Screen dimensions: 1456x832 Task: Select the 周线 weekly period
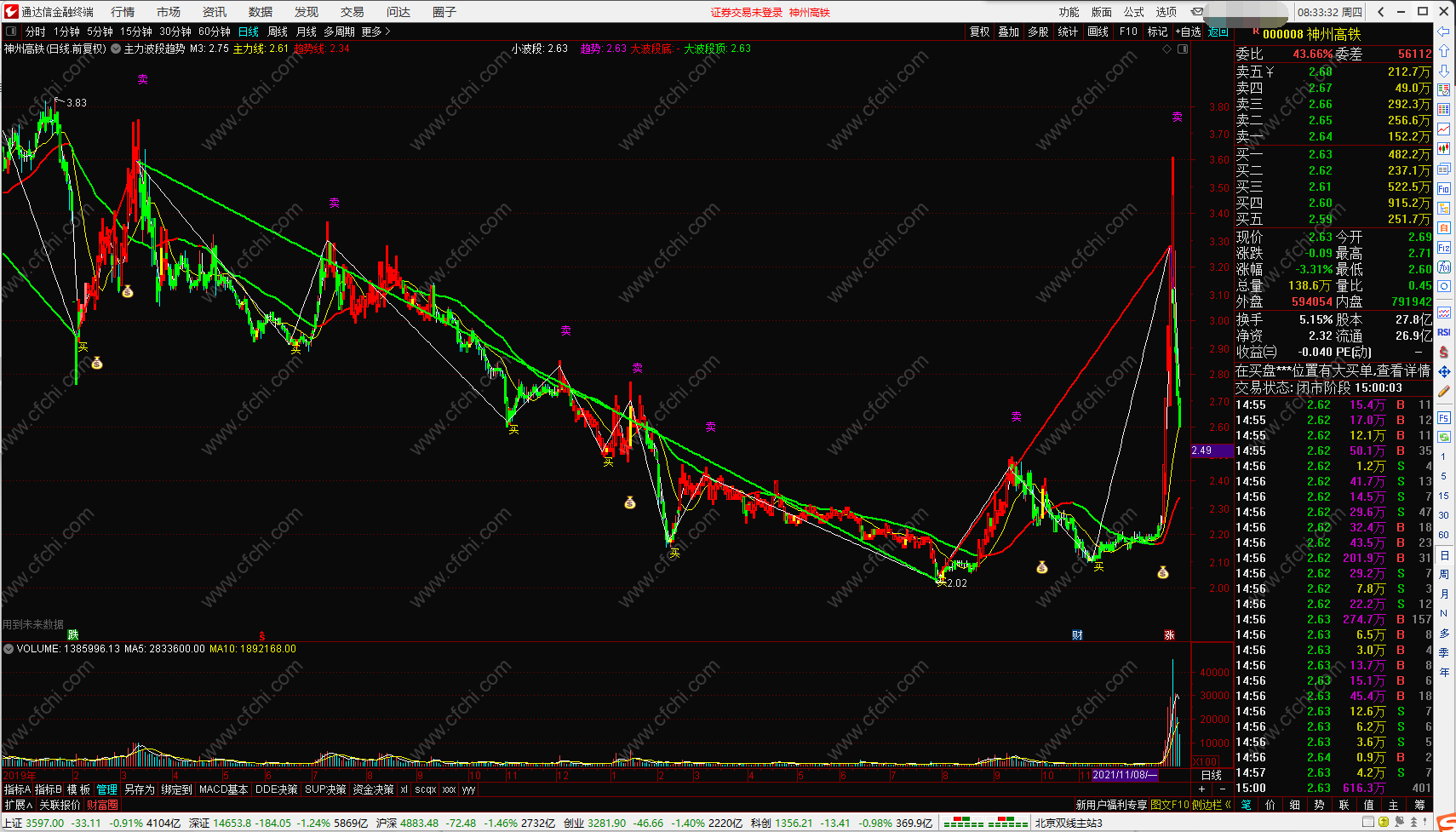(x=278, y=32)
